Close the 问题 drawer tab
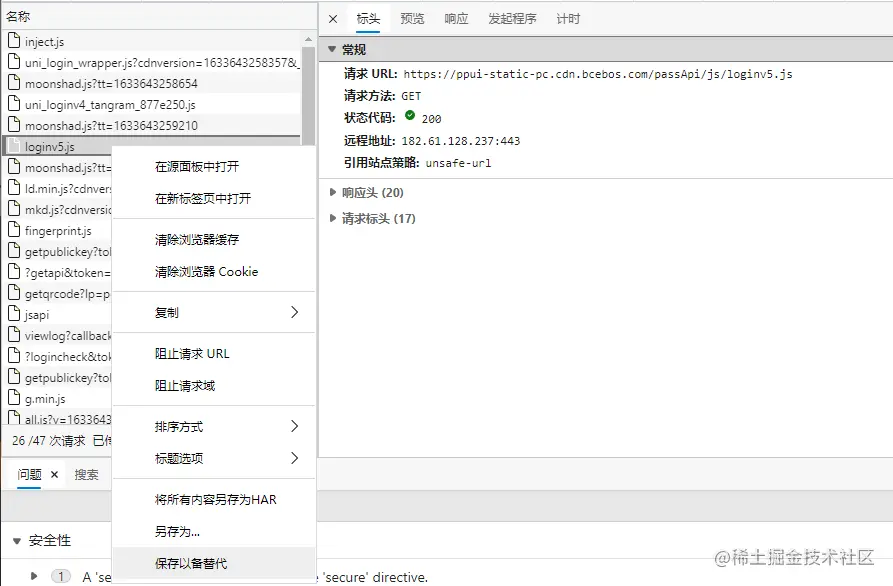893x586 pixels. tap(54, 474)
